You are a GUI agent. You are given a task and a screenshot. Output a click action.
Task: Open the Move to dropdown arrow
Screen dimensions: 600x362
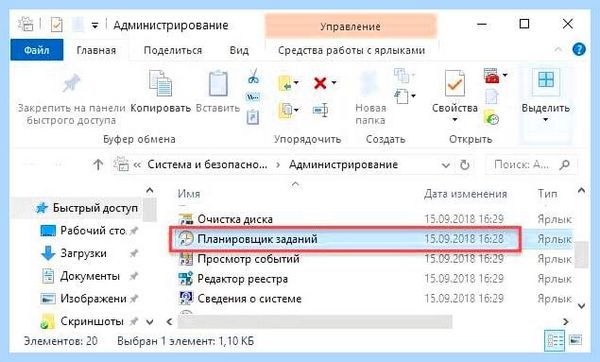[x=296, y=83]
